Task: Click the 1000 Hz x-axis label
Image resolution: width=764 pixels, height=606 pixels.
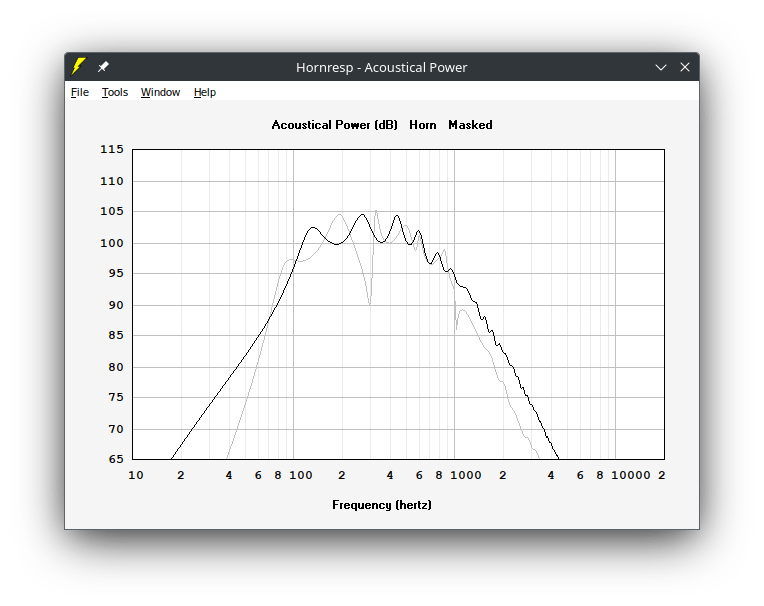Action: click(x=466, y=475)
